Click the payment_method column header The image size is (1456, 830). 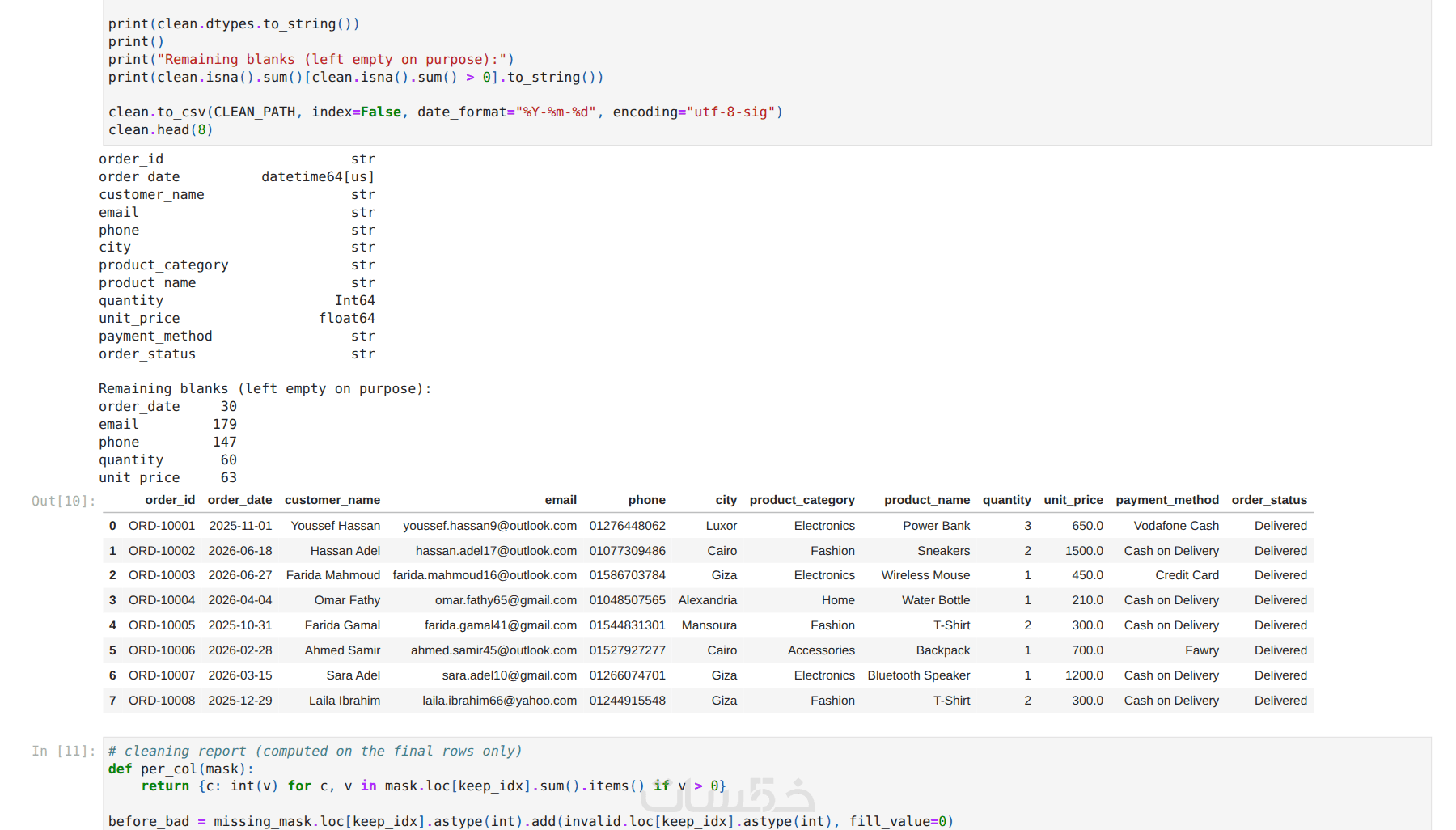pos(1167,500)
